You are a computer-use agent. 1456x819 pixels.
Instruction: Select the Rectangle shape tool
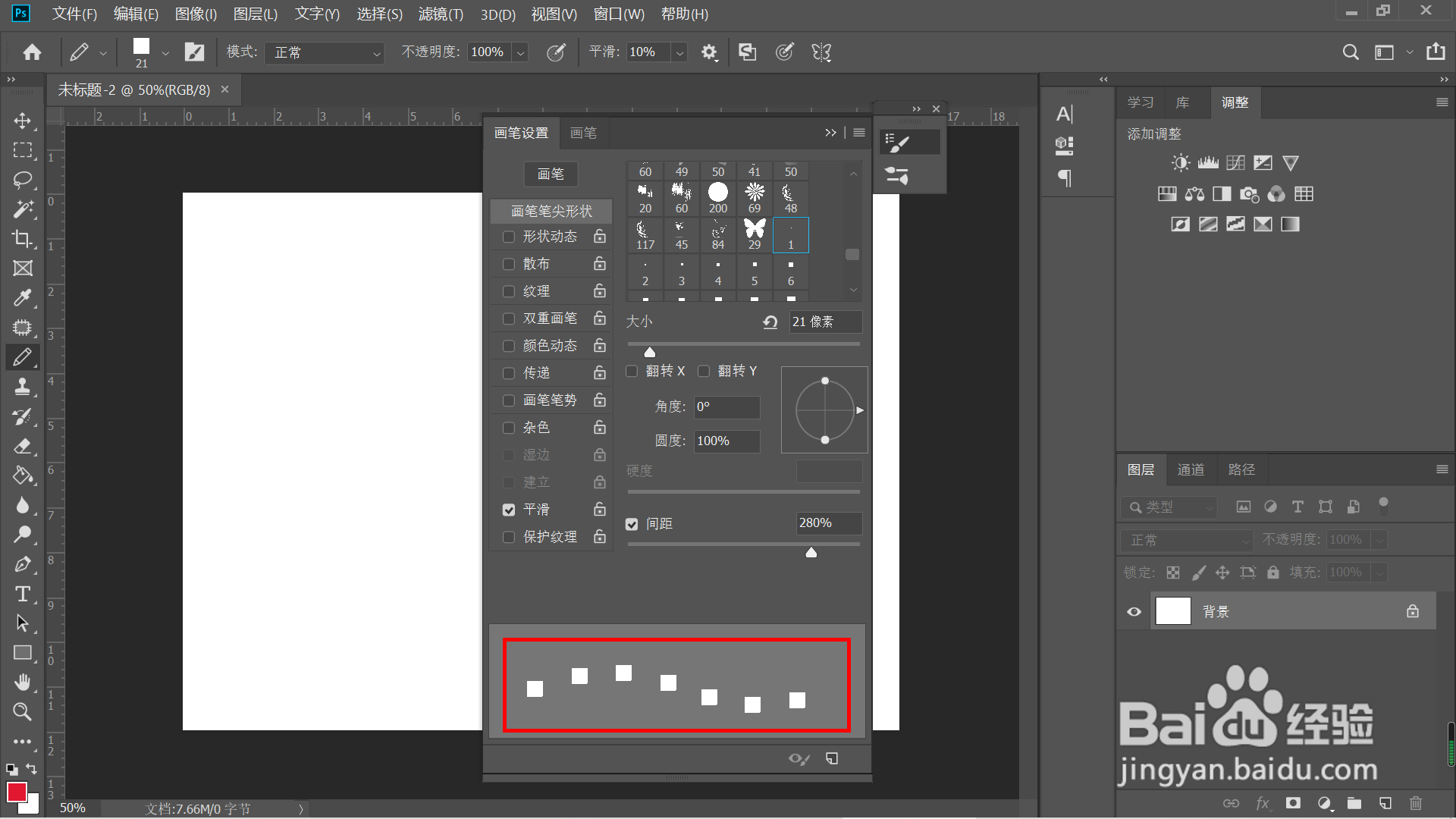coord(23,653)
